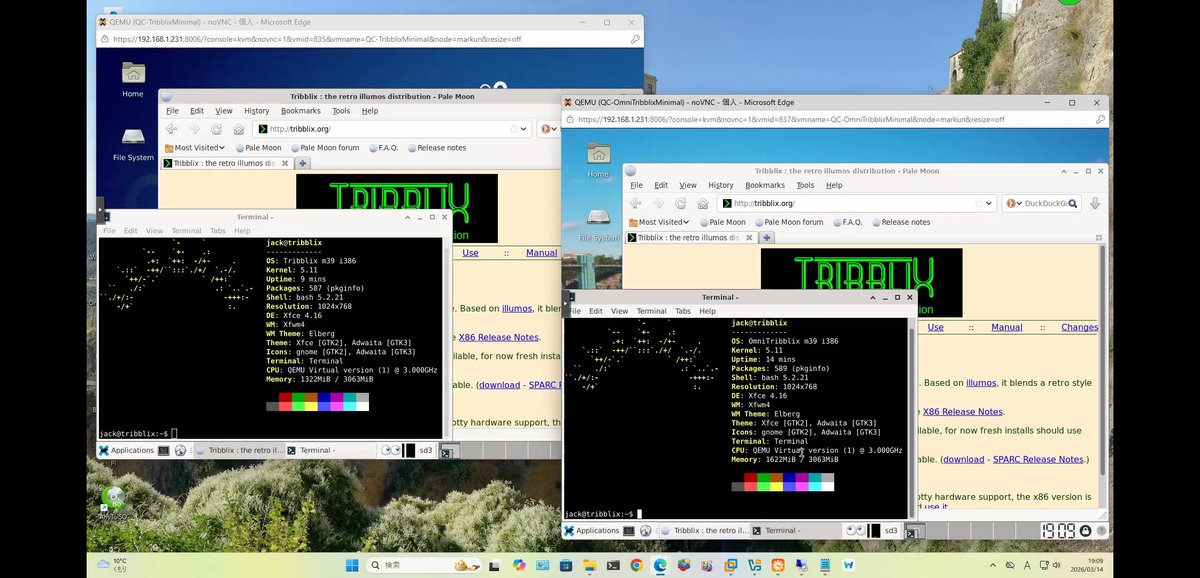Open Microsoft Edge from Windows taskbar
Viewport: 1200px width, 578px height.
pos(660,565)
